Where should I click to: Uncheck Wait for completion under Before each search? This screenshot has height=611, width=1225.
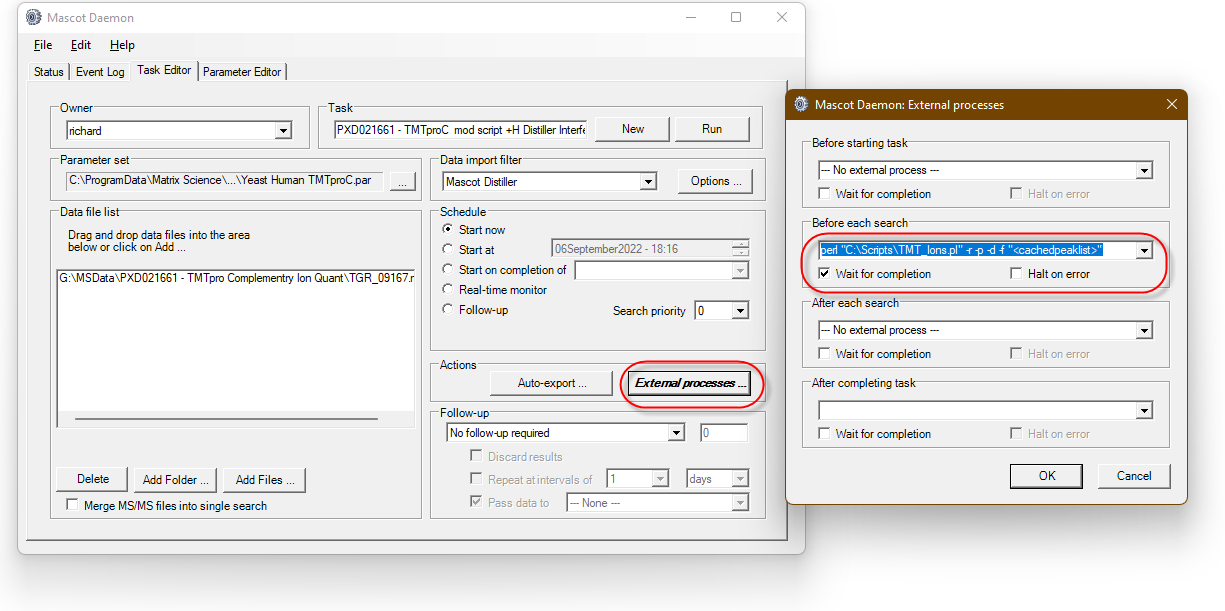coord(825,274)
